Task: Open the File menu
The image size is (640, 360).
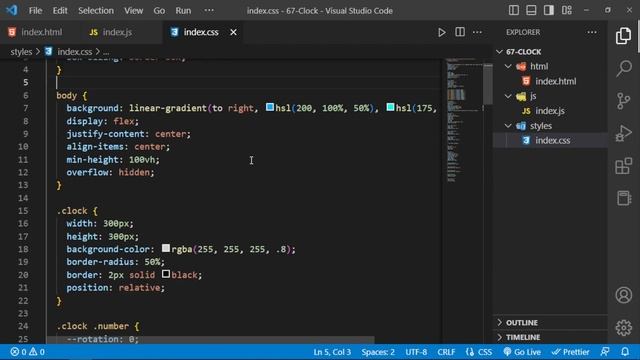Action: (35, 11)
